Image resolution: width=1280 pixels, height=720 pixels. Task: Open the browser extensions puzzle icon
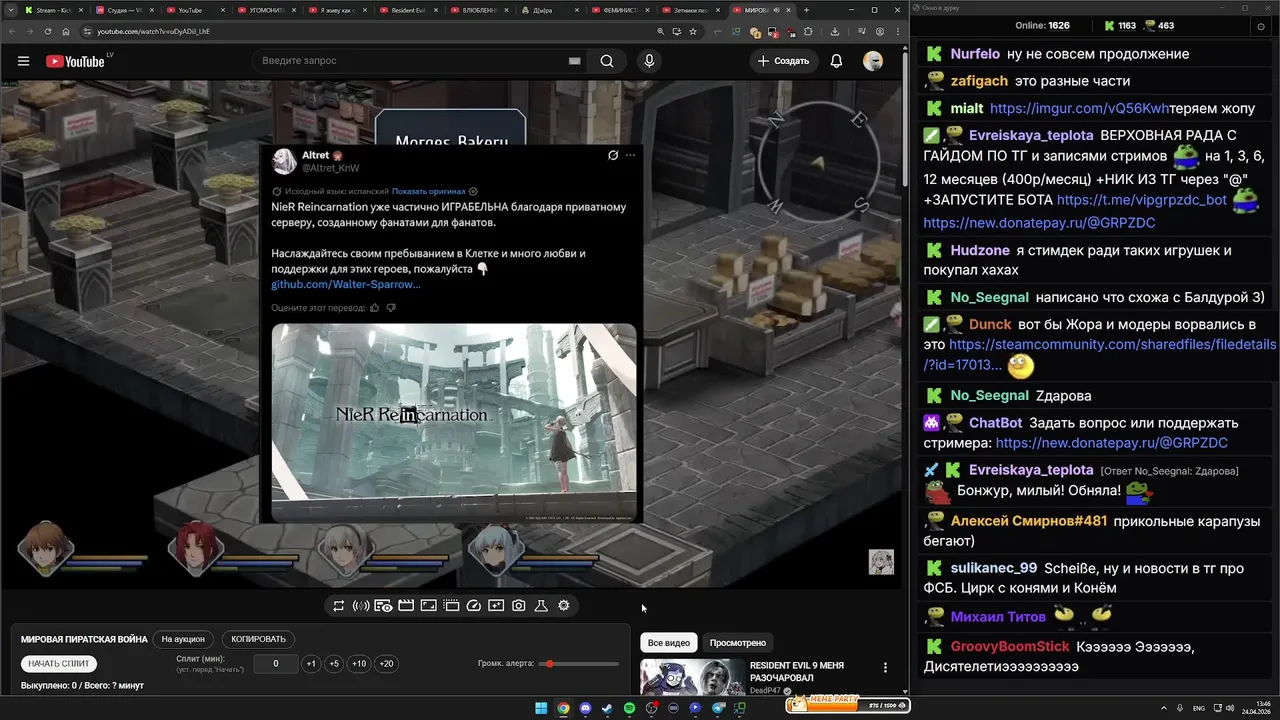click(808, 31)
